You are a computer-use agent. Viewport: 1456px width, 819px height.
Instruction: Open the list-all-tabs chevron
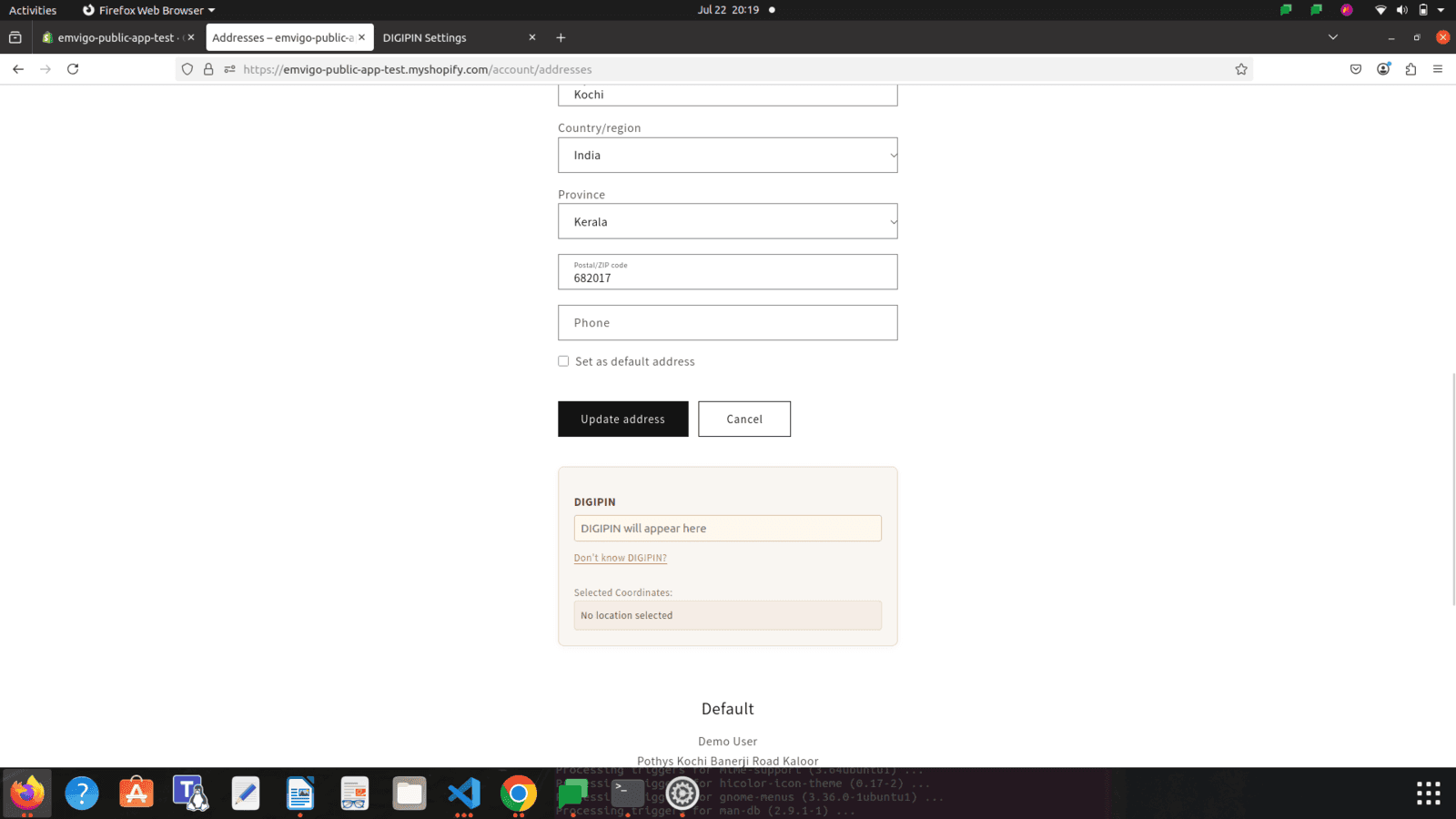pyautogui.click(x=1332, y=37)
